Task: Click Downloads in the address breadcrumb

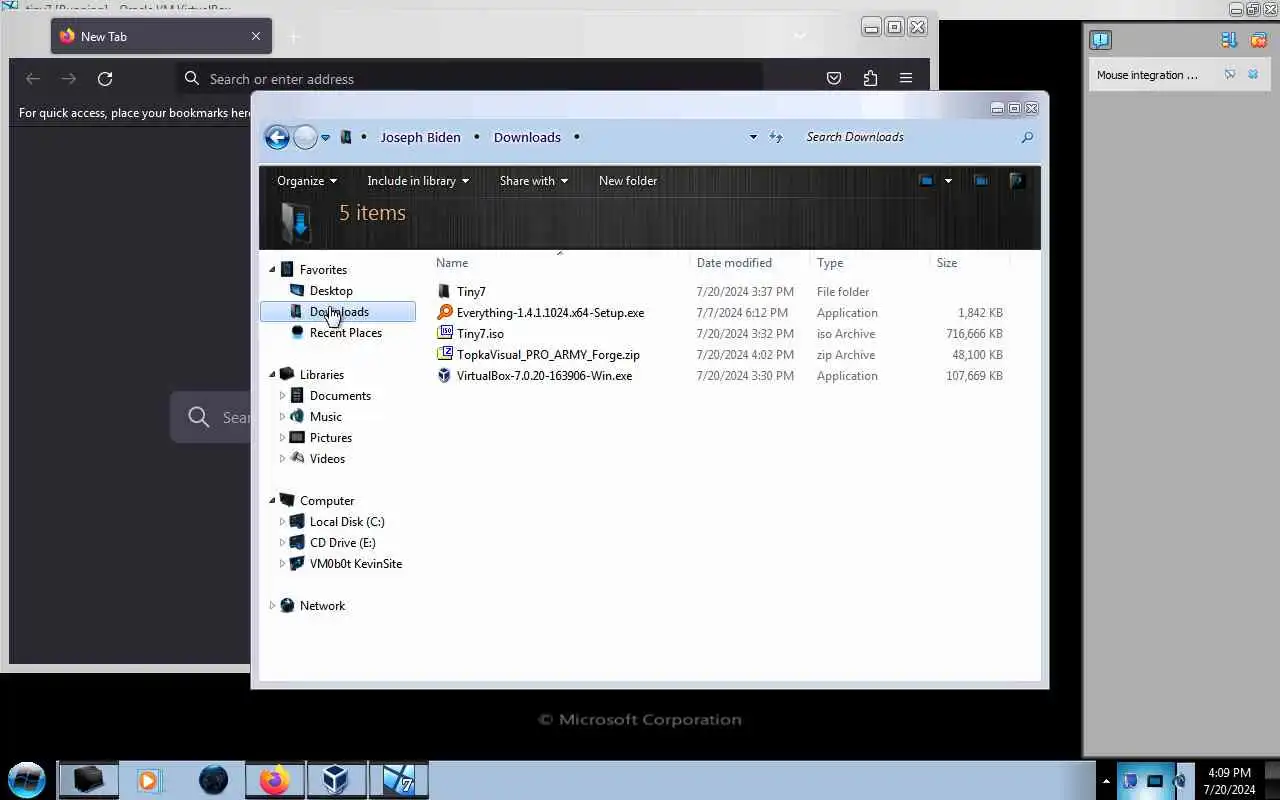Action: (527, 137)
